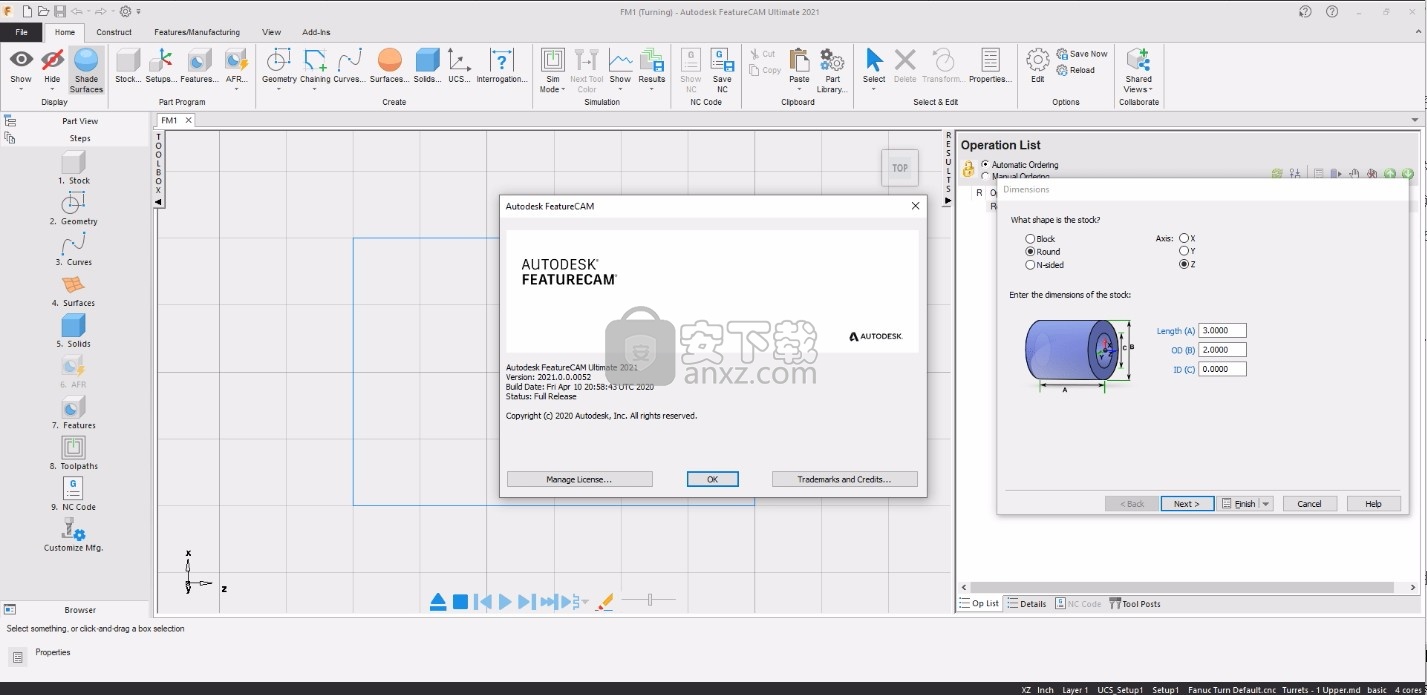Click step 3 Curves in Steps panel
Screen dimensions: 1427x695
(x=74, y=249)
